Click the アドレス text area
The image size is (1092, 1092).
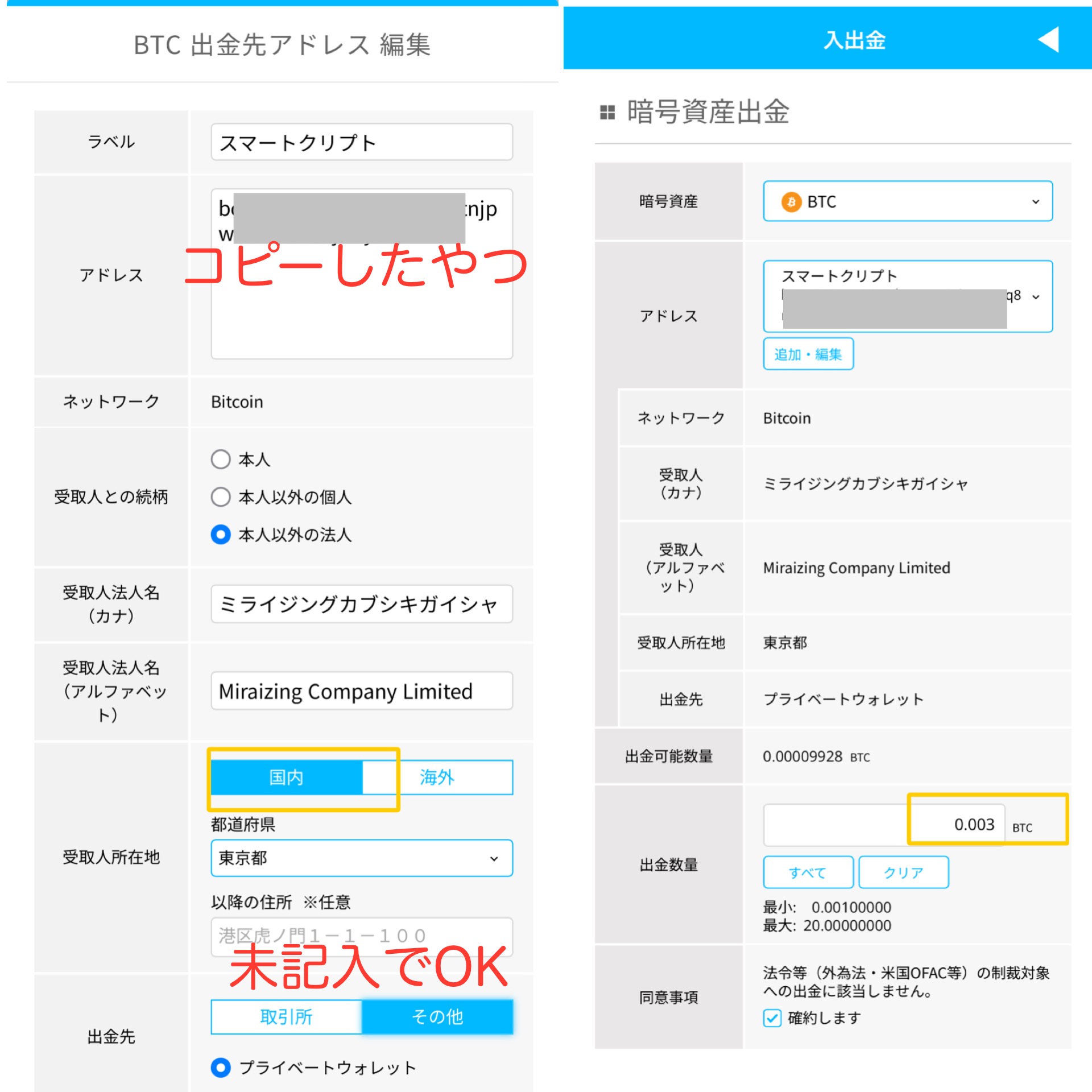(362, 274)
